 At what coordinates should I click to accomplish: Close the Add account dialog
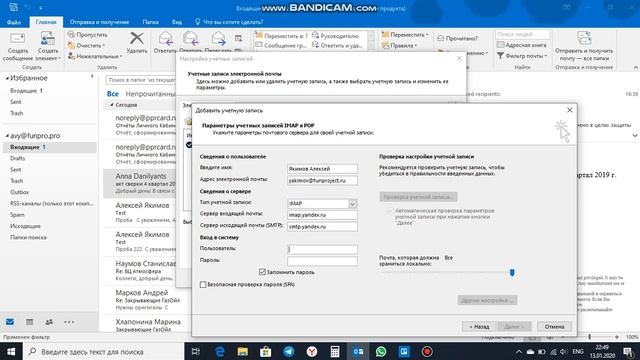pos(570,110)
